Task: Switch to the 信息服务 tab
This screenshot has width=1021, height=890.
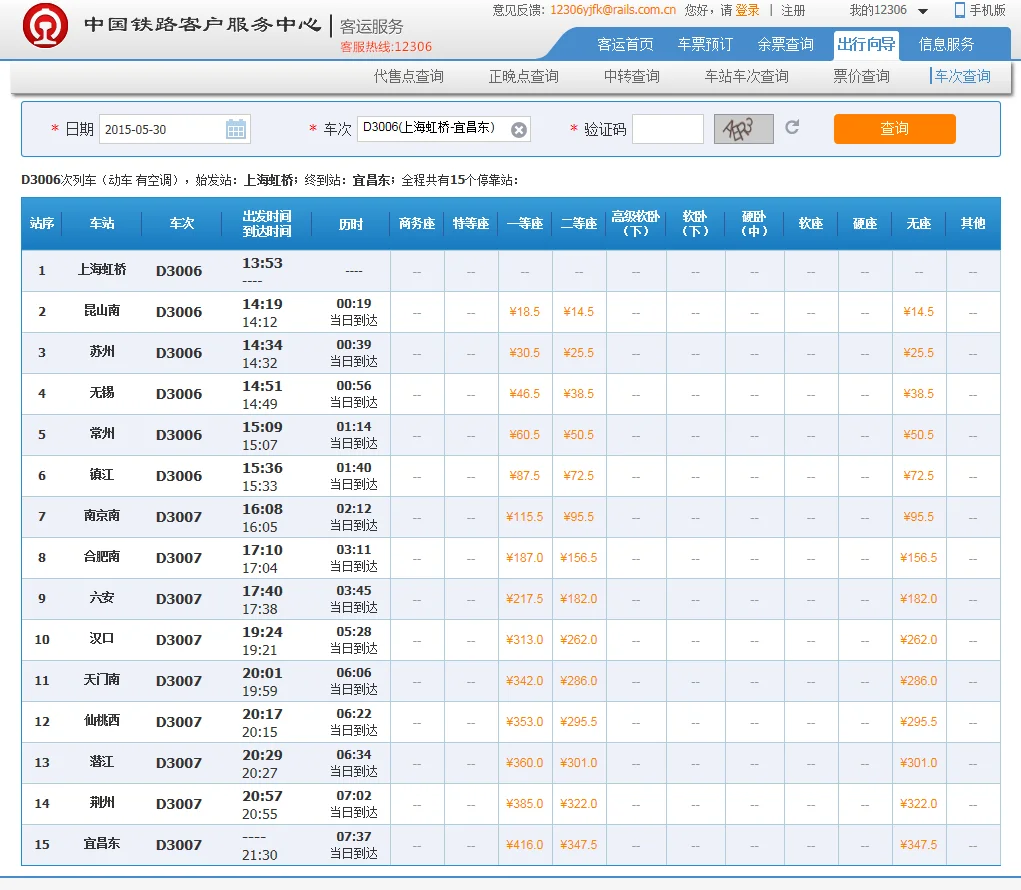Action: 949,45
